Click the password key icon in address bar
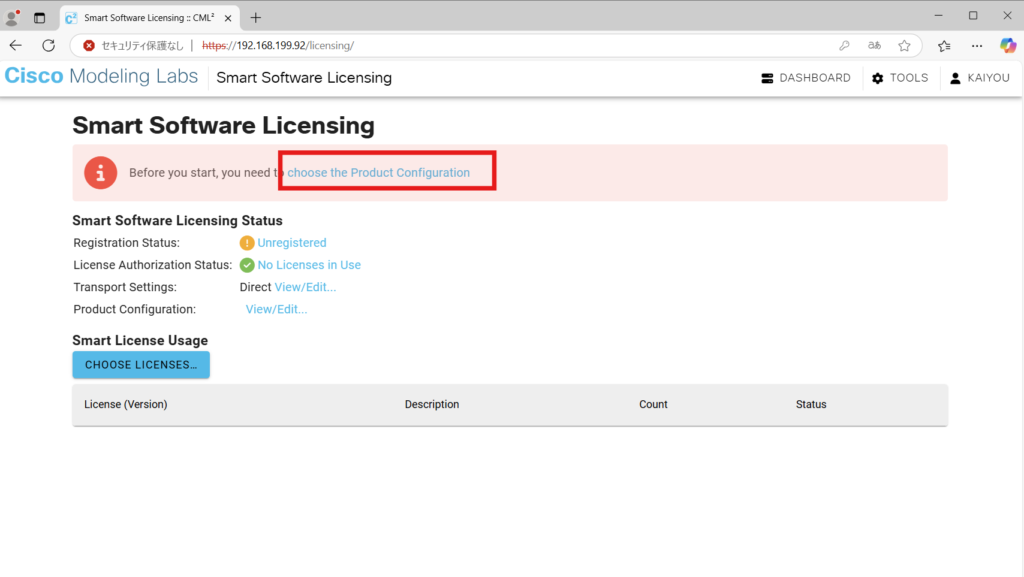Screen dimensions: 1024x577 (844, 45)
